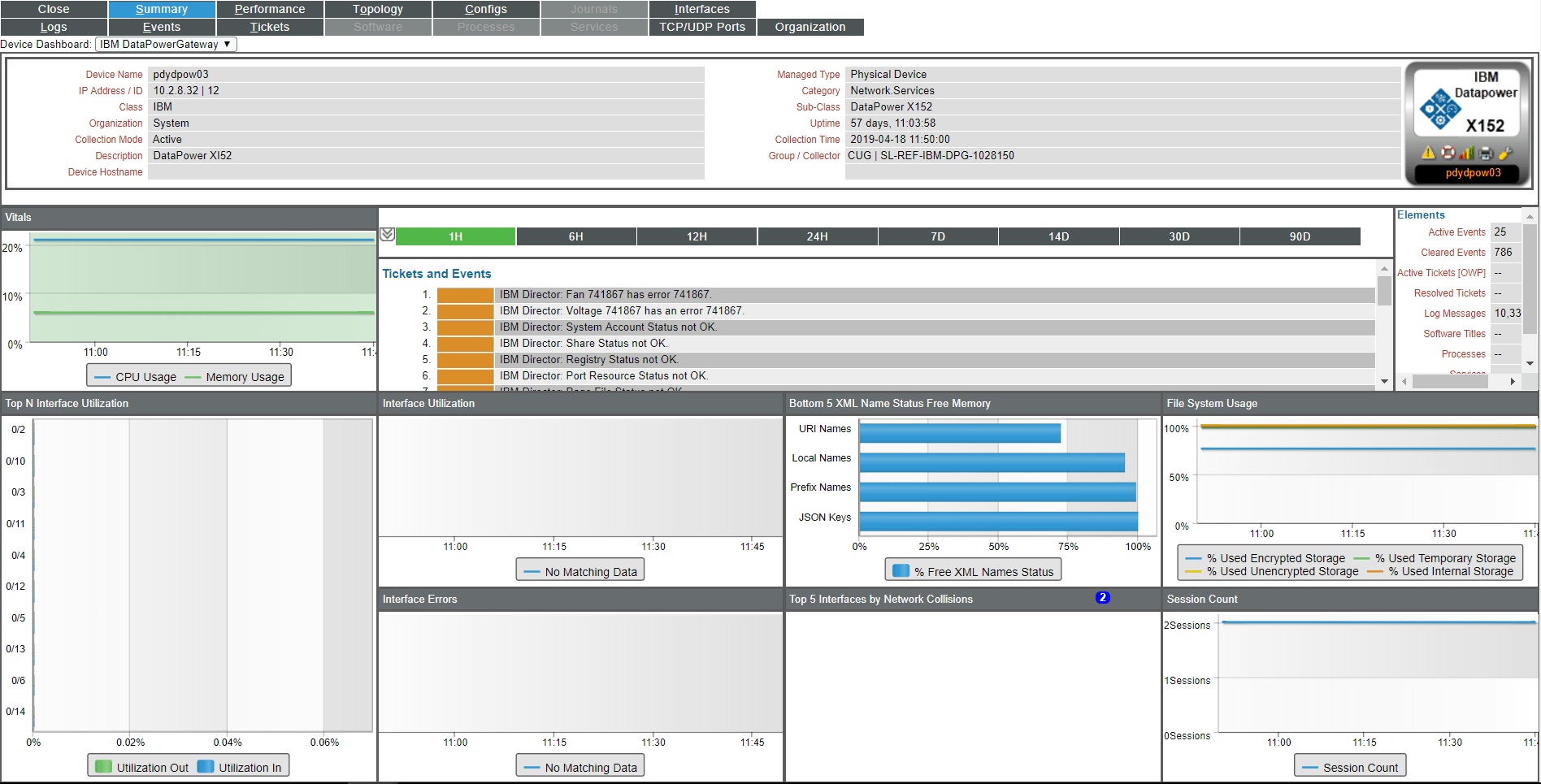
Task: Toggle Utilization In legend entry
Action: [x=240, y=768]
